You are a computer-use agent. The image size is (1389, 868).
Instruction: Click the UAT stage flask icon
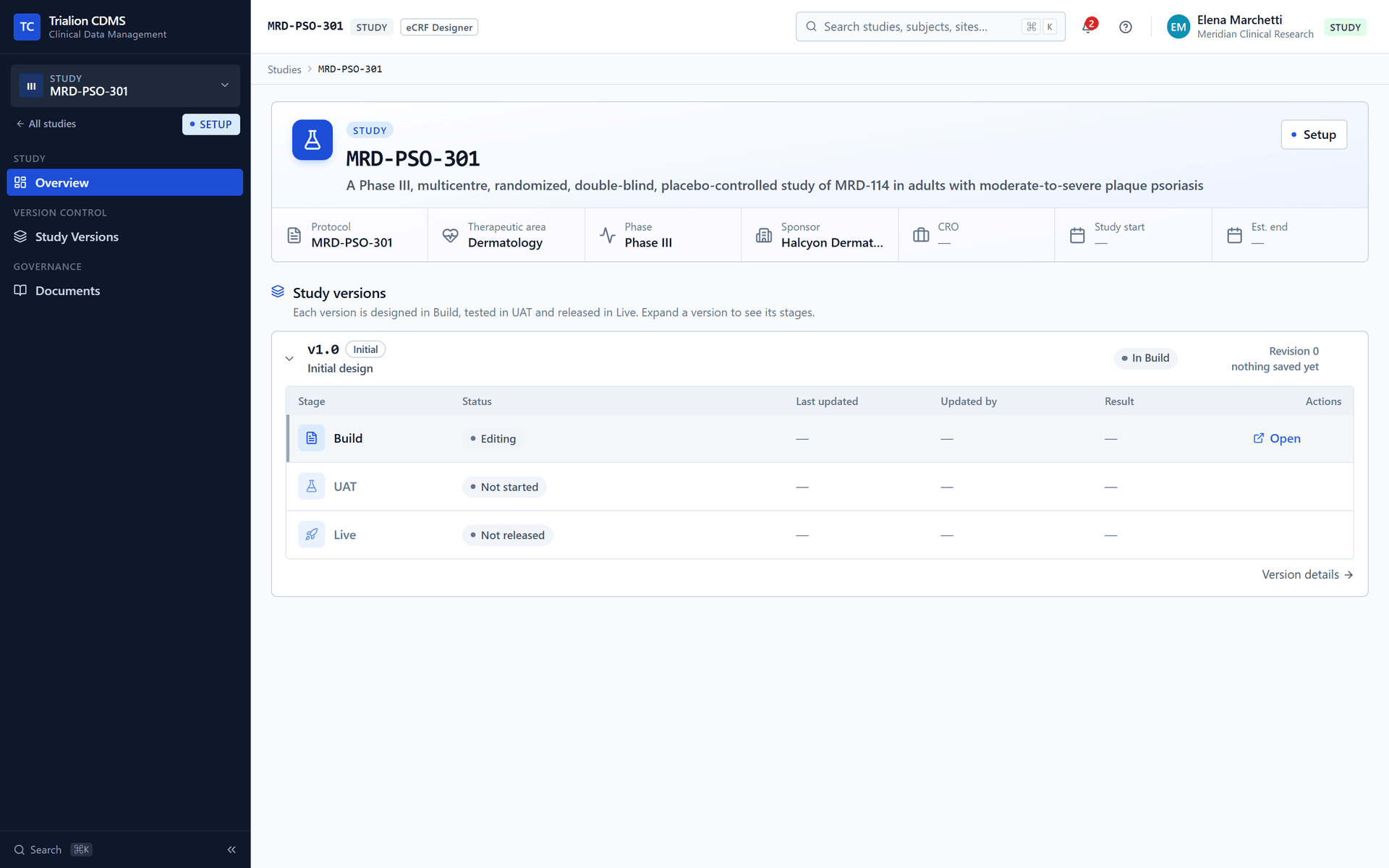(x=312, y=487)
